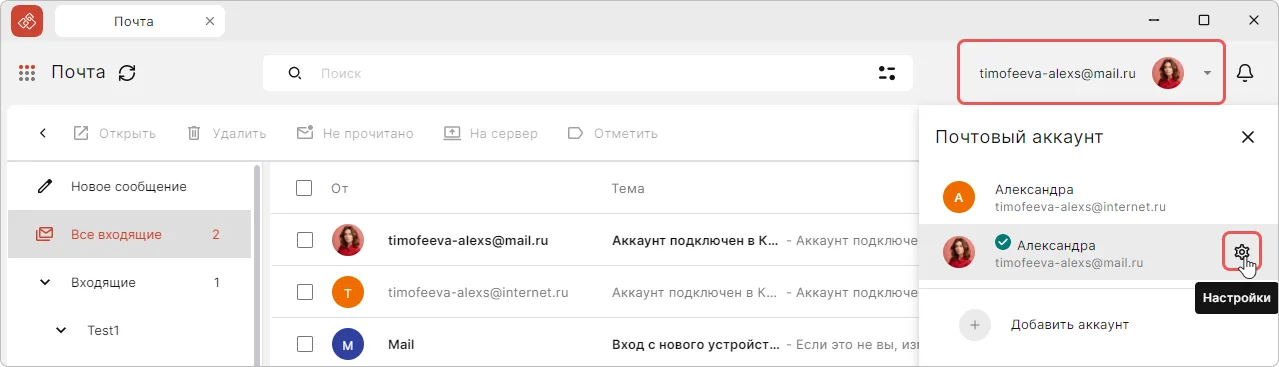
Task: Click the search magnifier icon
Action: tap(294, 73)
